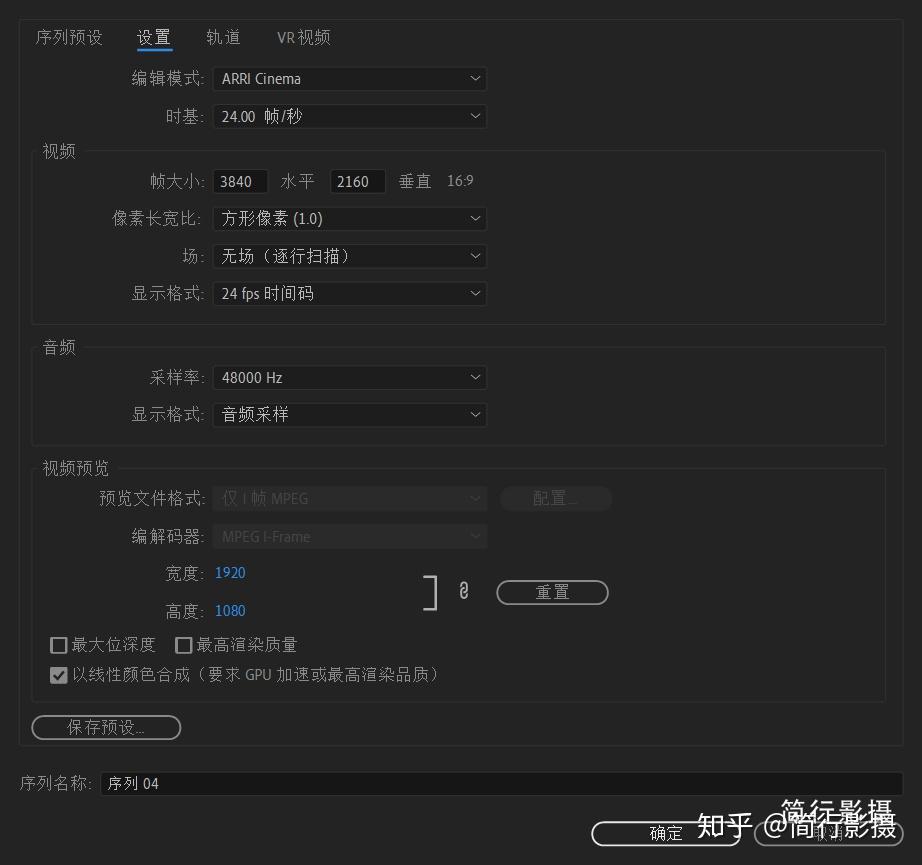Expand the 时基 24.00 帧/秒 dropdown
The image size is (922, 865).
[349, 116]
